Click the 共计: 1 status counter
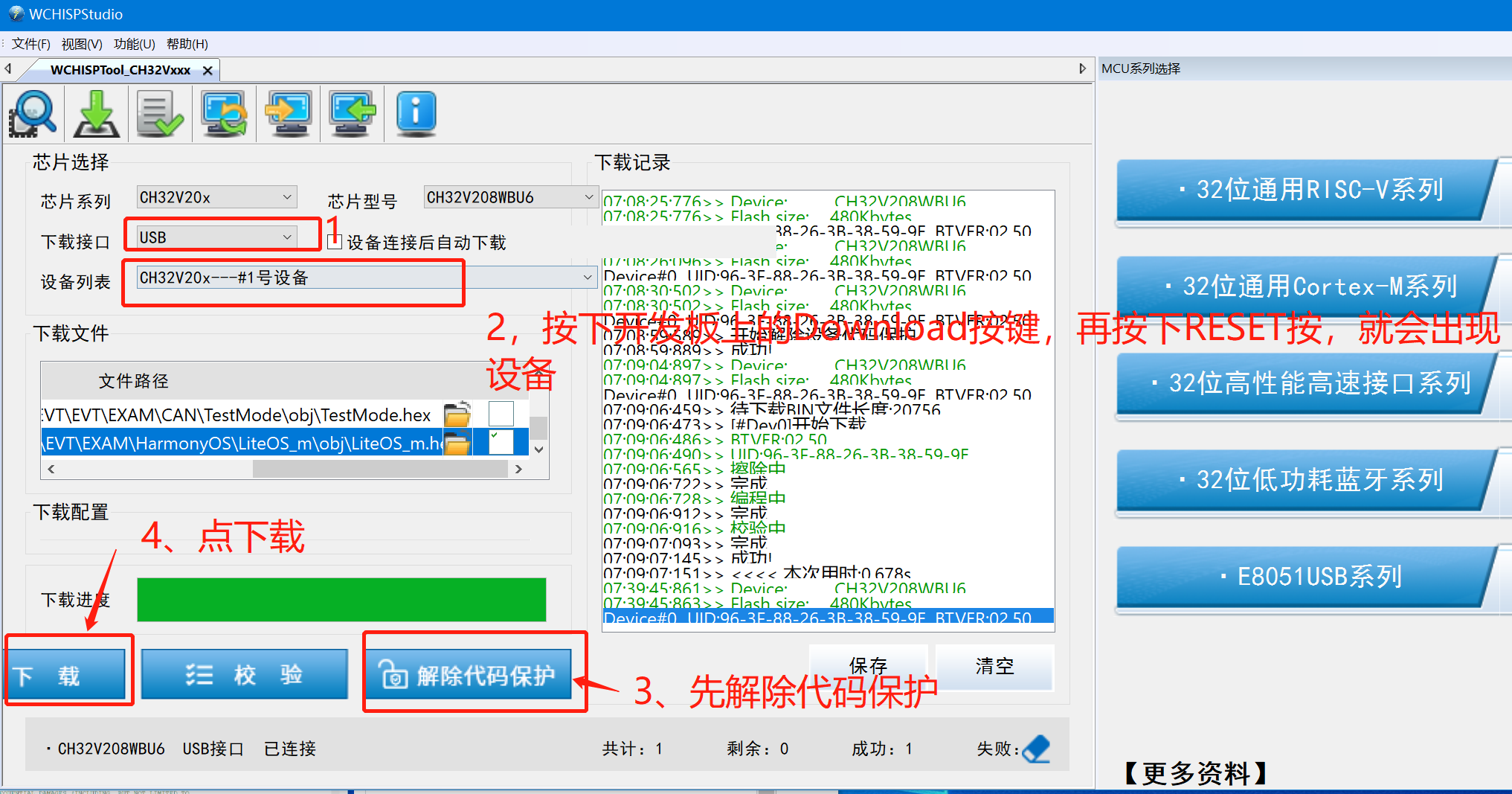This screenshot has width=1512, height=794. click(x=632, y=749)
